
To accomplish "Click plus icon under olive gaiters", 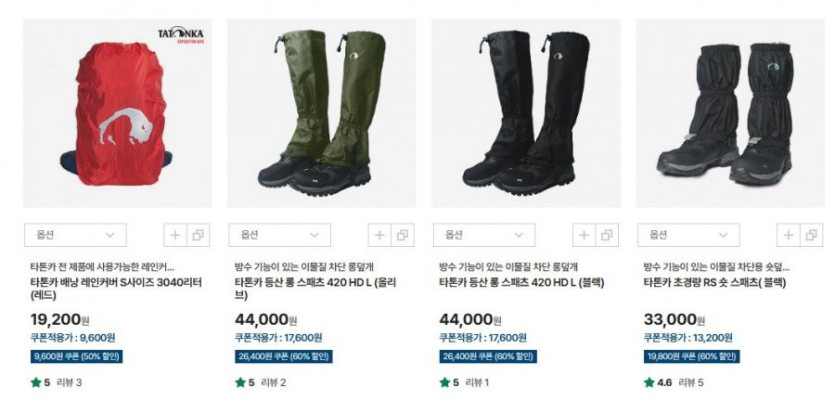I will (x=379, y=235).
